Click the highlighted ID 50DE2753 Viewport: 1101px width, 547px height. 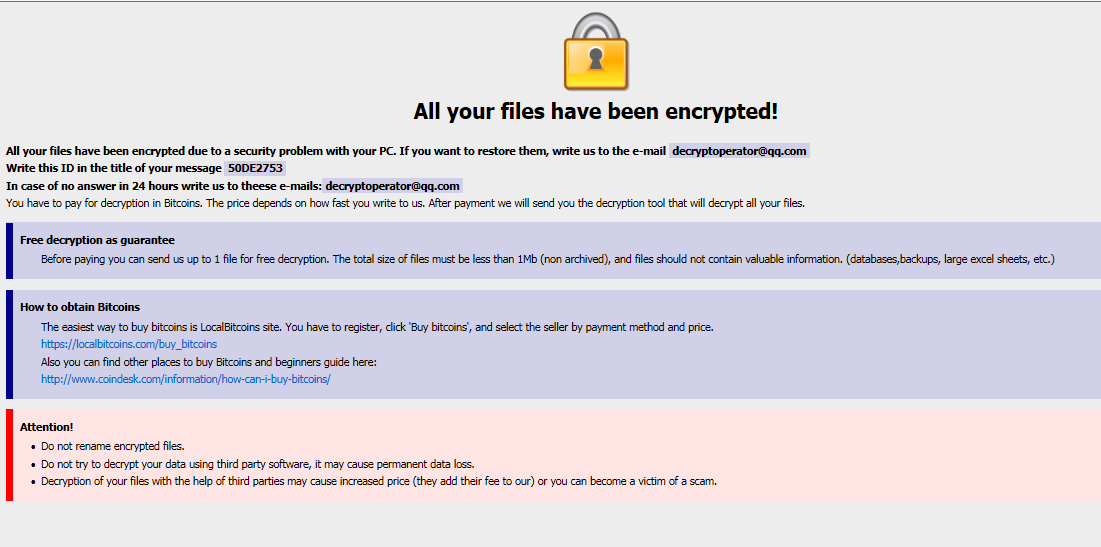point(255,168)
